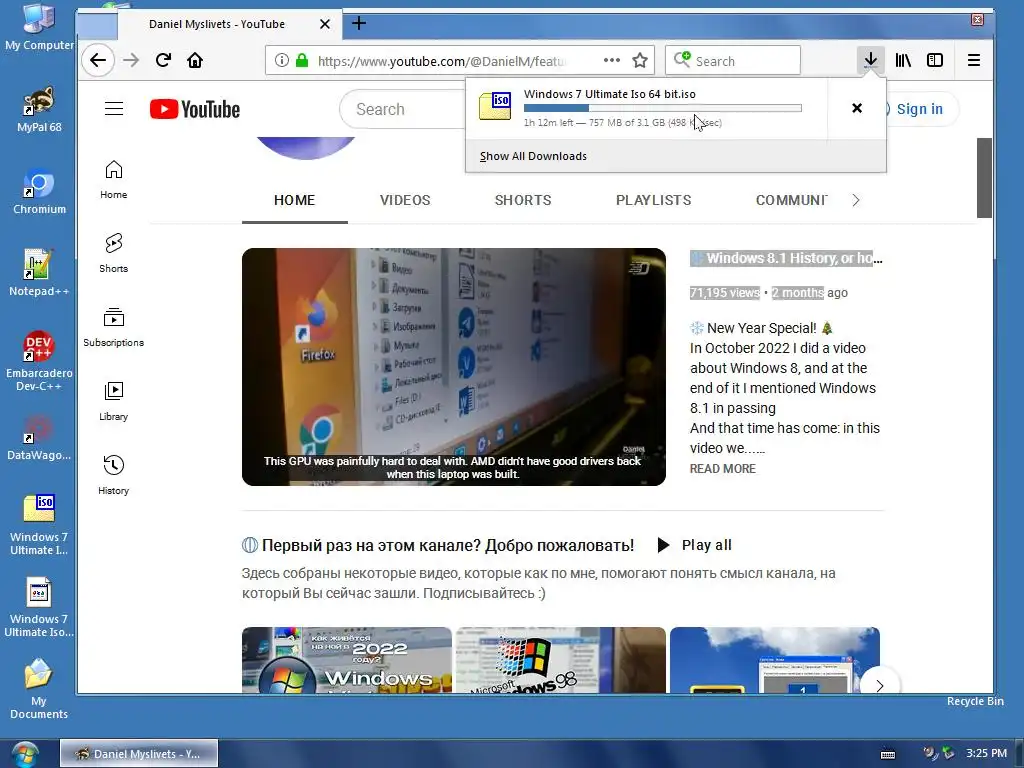Close the Daniel Myslivets YouTube tab
The width and height of the screenshot is (1024, 768).
(x=325, y=24)
